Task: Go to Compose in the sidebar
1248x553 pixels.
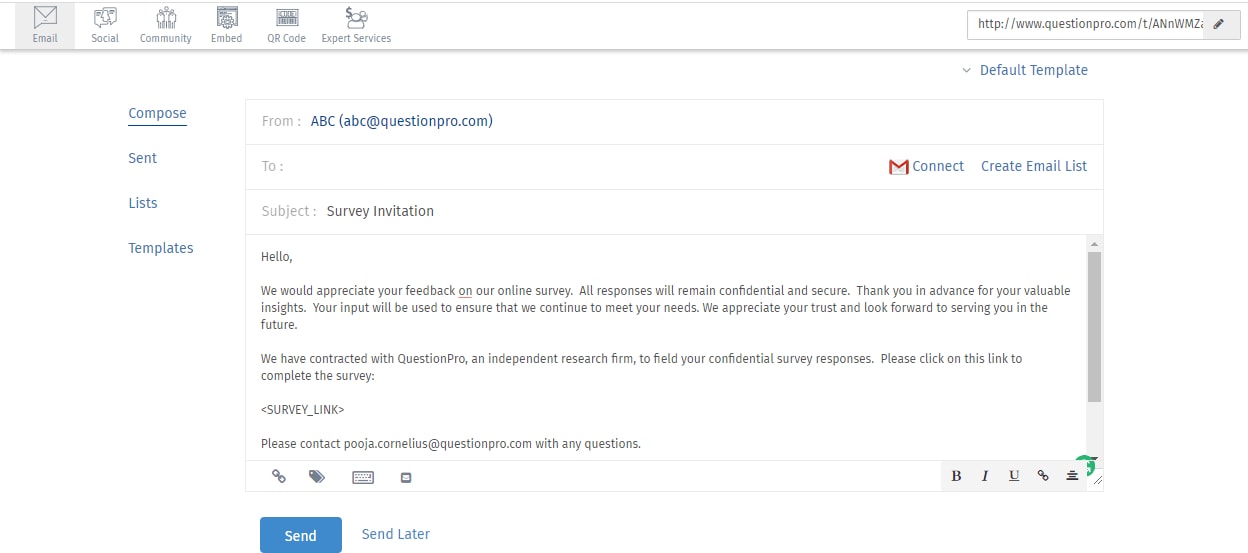Action: click(x=157, y=113)
